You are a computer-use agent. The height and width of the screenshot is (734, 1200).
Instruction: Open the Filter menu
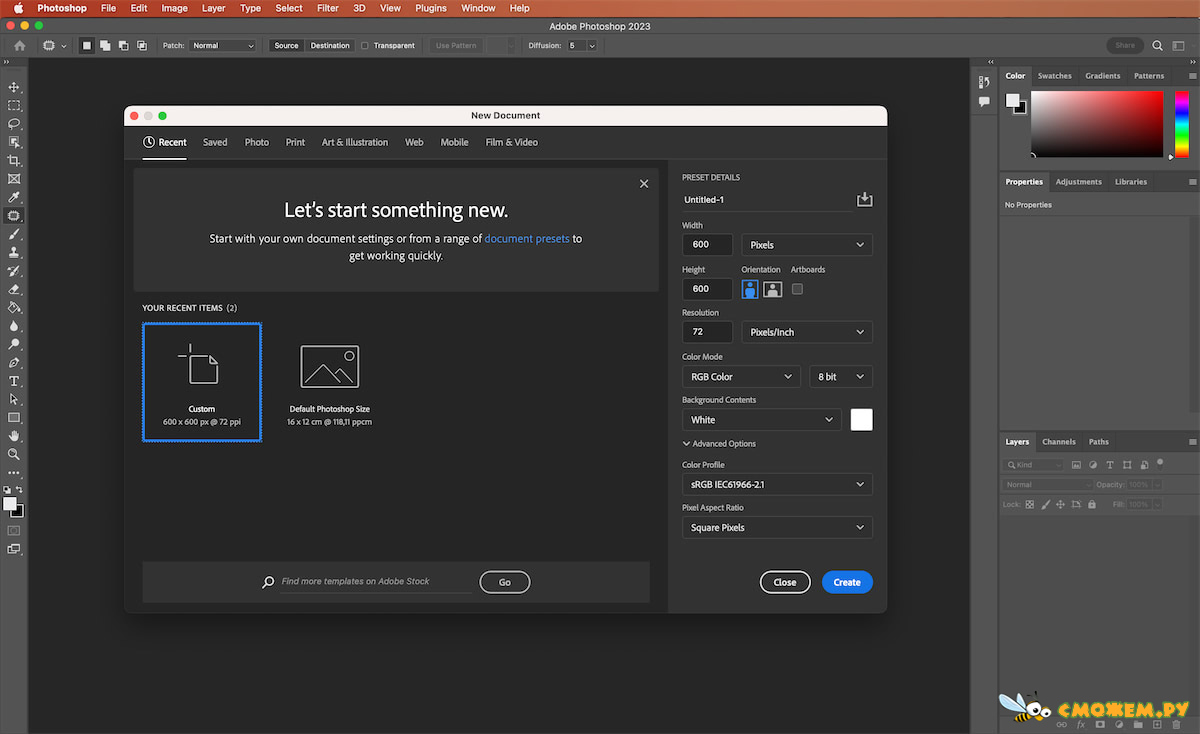point(328,8)
